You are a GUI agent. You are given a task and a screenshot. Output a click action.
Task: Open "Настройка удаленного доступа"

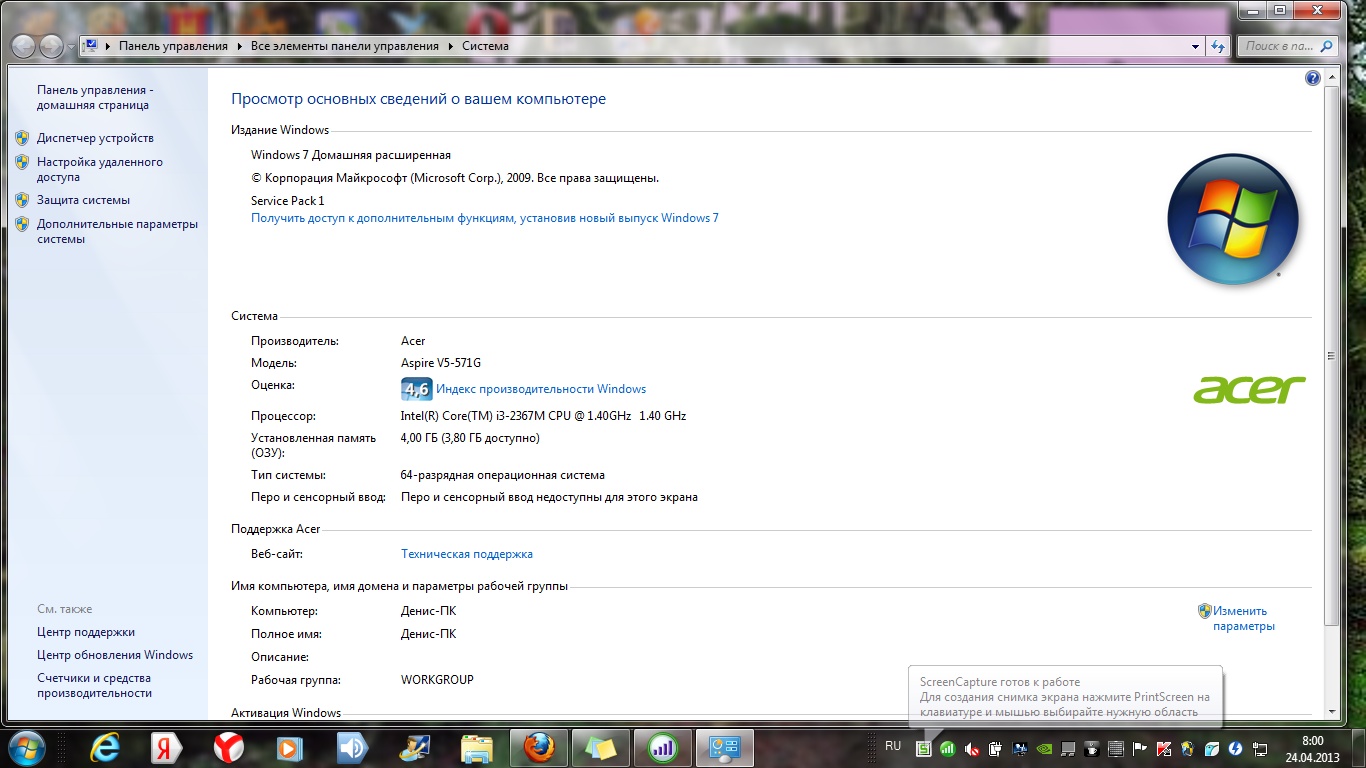click(x=100, y=169)
